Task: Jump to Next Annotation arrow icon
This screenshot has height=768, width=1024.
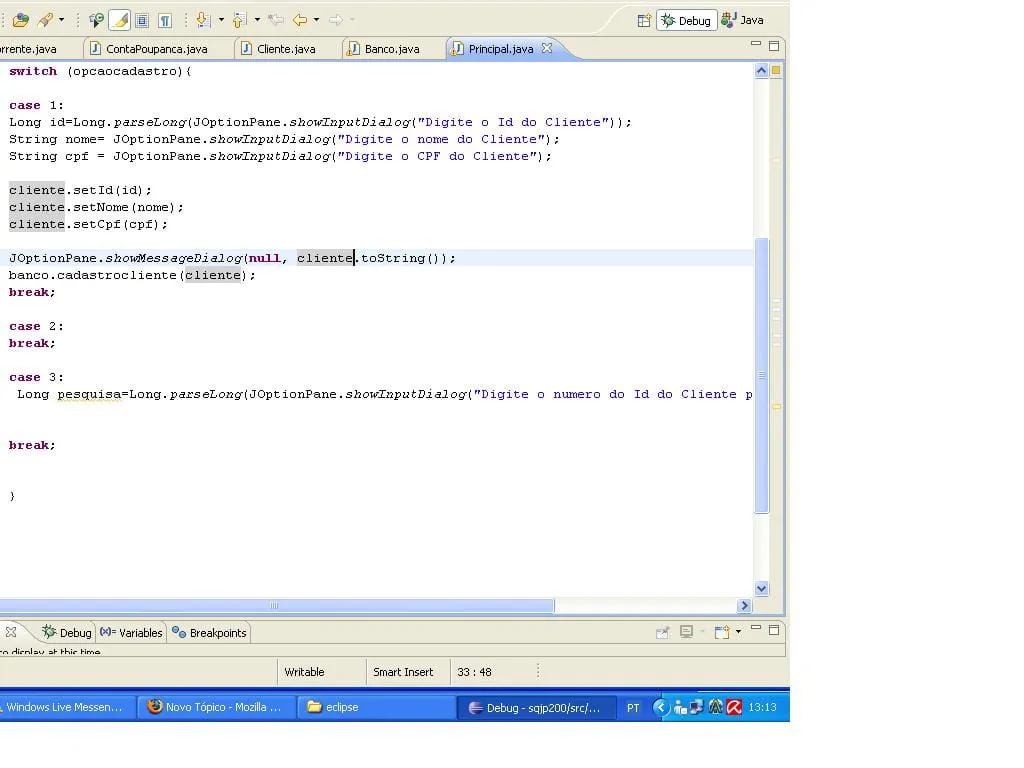Action: [202, 20]
